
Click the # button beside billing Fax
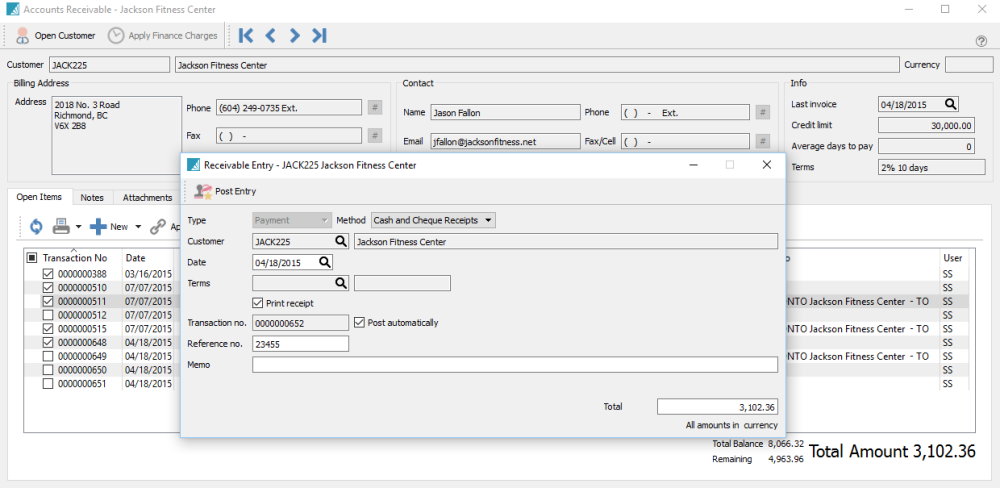click(375, 135)
